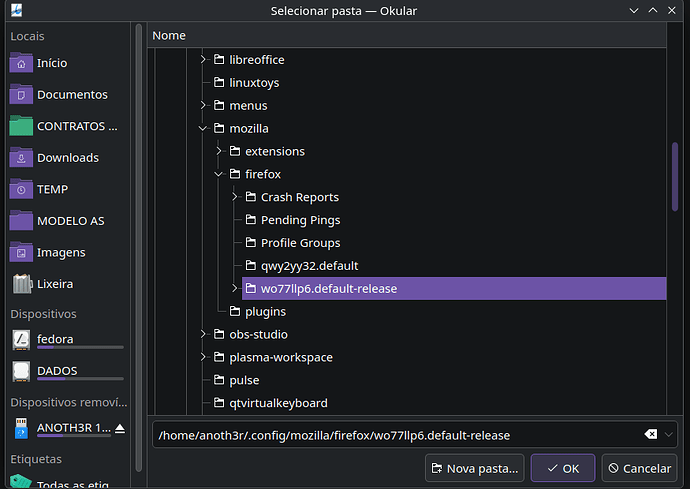Maximize the Selecionar pasta dialog
This screenshot has width=690, height=489.
coord(653,11)
